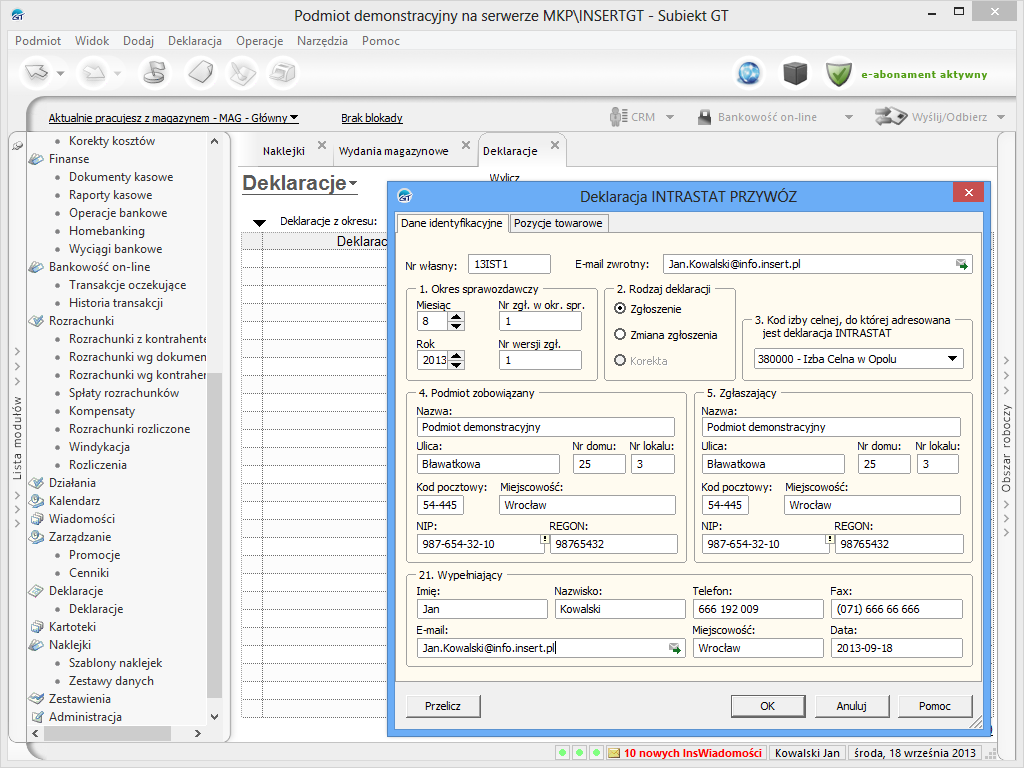The height and width of the screenshot is (768, 1024).
Task: Click the globe icon in the top toolbar
Action: [748, 73]
